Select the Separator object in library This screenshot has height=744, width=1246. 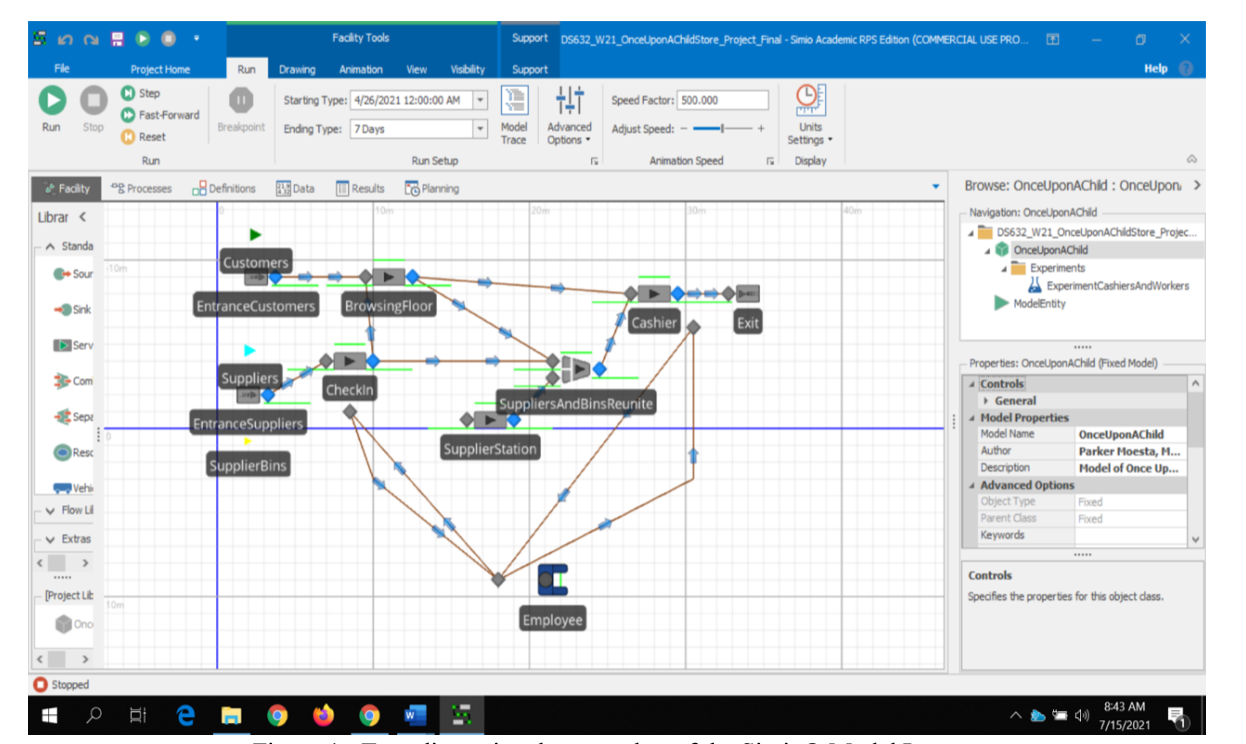pos(72,417)
